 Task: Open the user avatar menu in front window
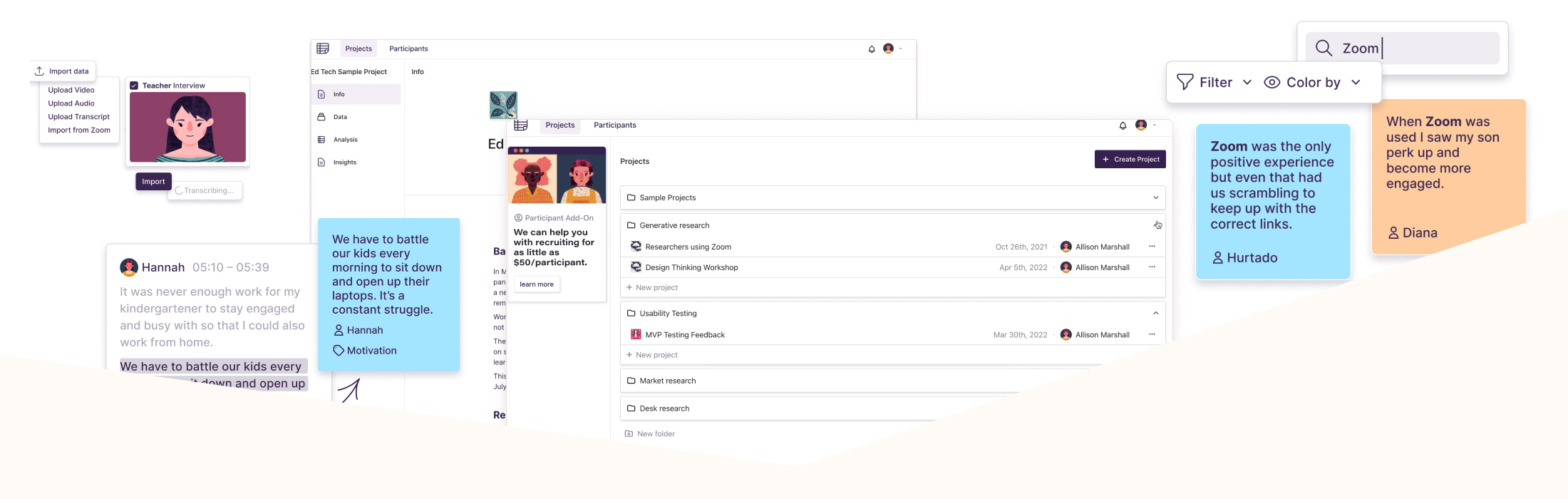tap(1141, 125)
